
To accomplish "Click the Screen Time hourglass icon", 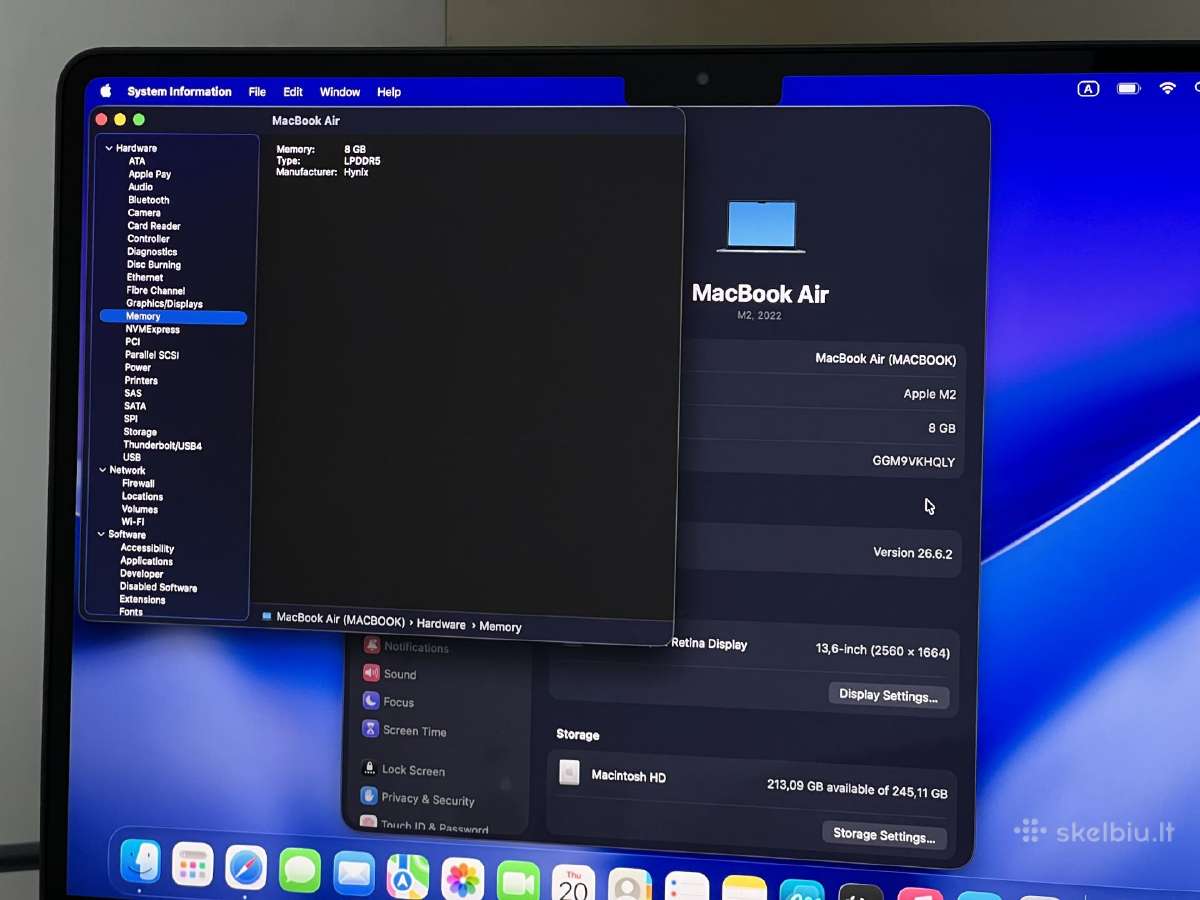I will click(x=371, y=729).
